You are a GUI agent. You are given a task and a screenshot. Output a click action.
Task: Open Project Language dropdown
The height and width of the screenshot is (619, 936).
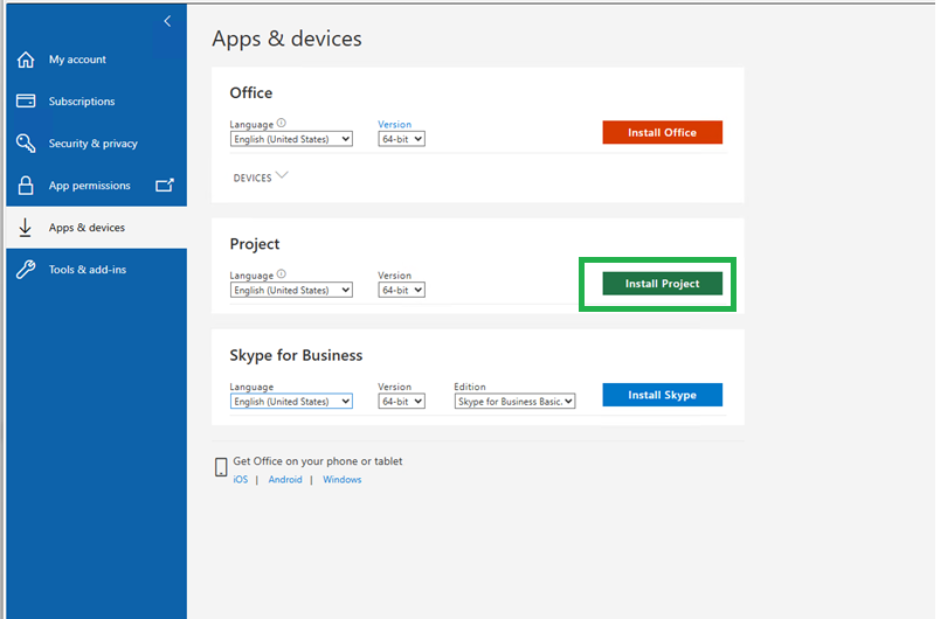[x=291, y=290]
